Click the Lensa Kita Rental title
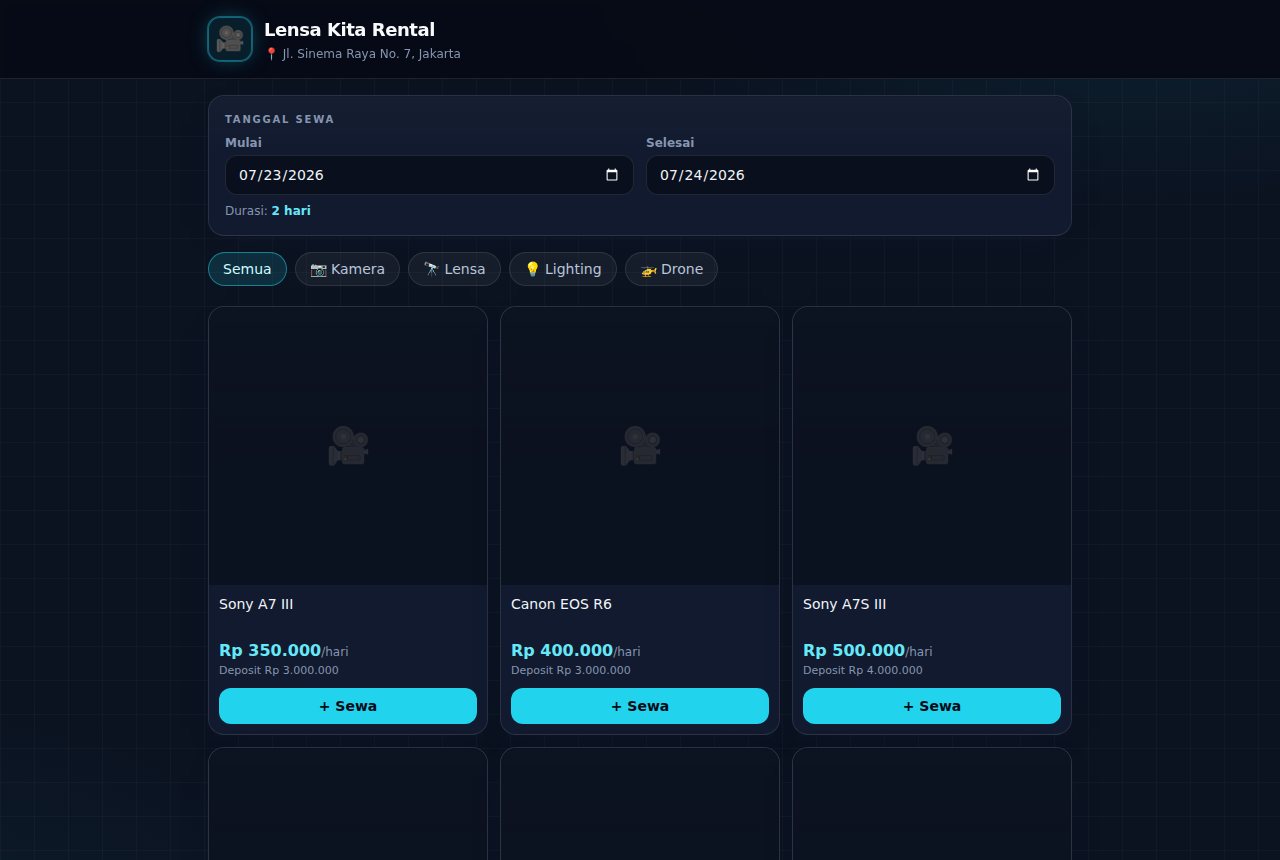Image resolution: width=1280 pixels, height=860 pixels. tap(349, 30)
